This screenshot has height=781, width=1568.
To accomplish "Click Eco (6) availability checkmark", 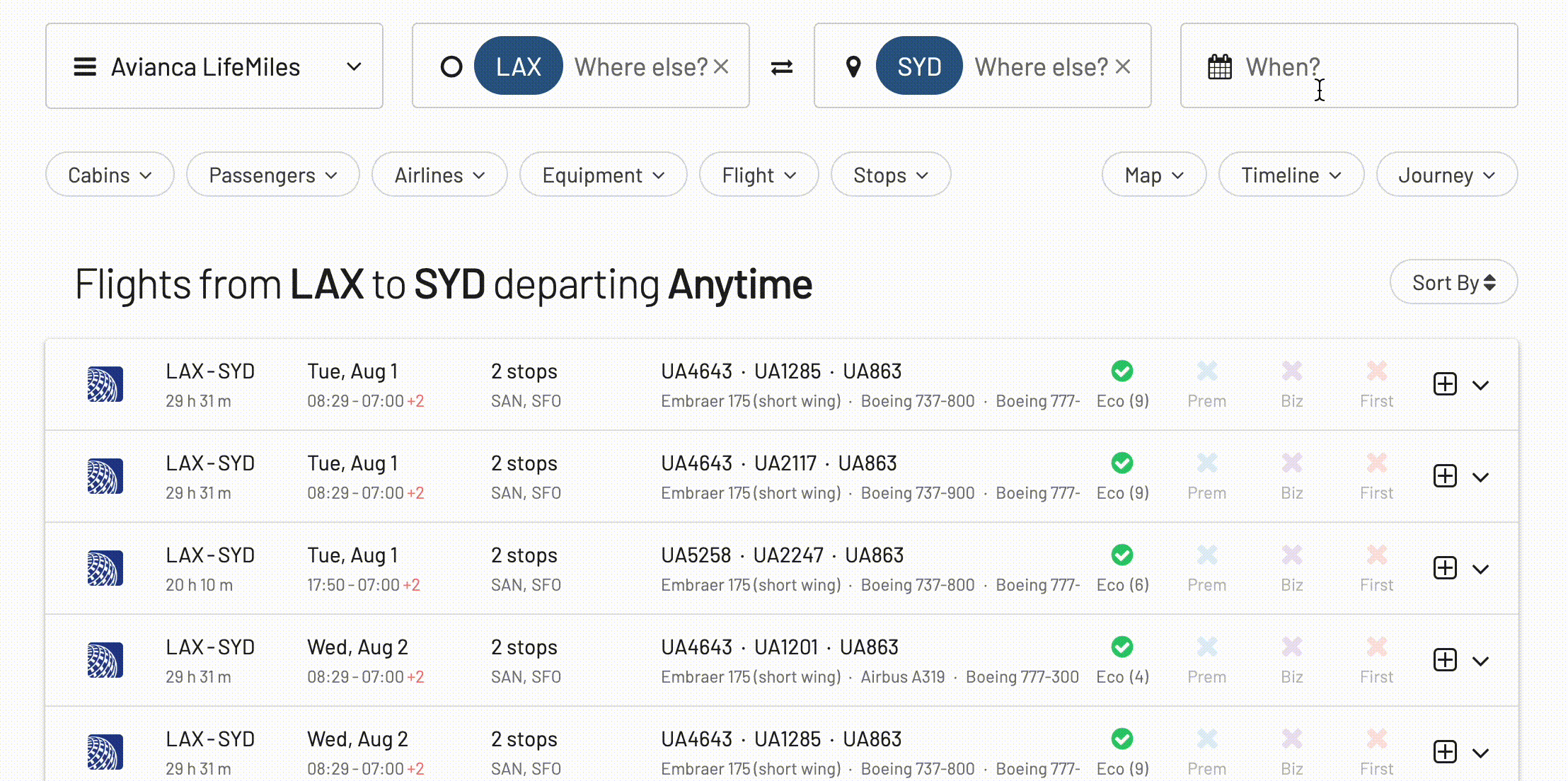I will point(1122,555).
